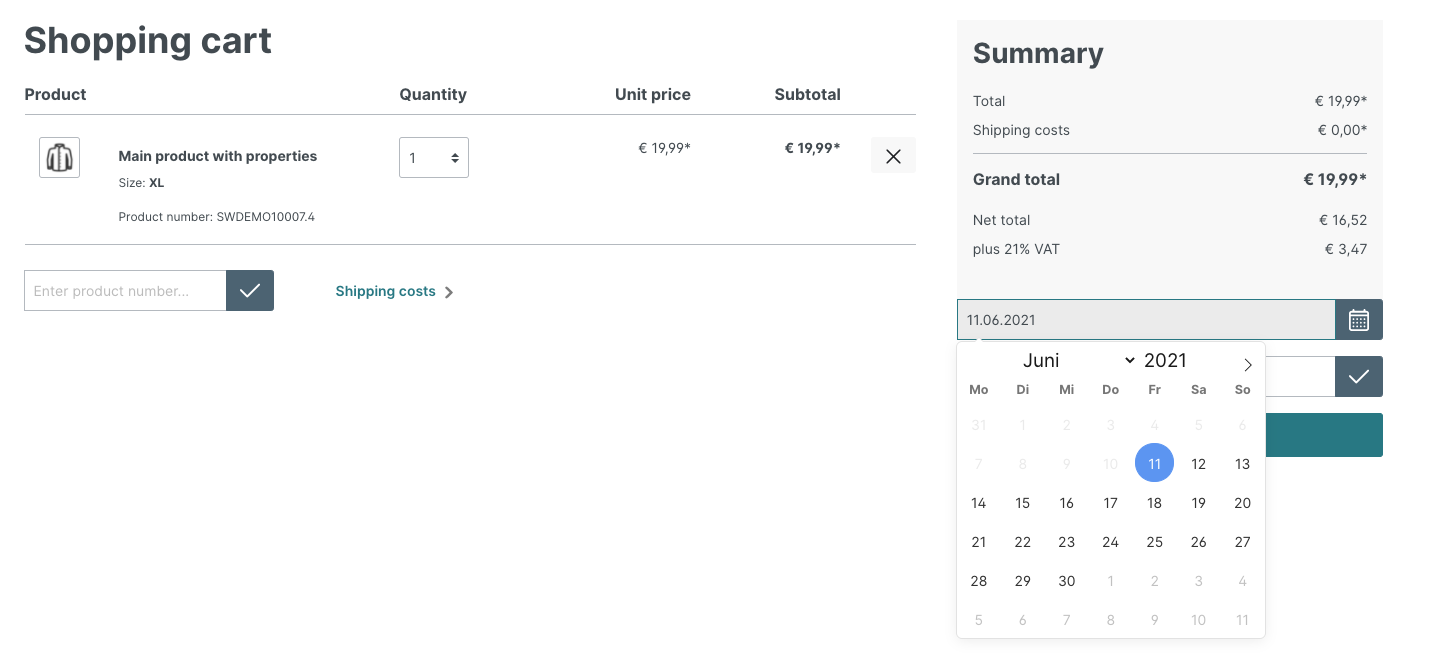This screenshot has width=1443, height=671.
Task: Click the calendar icon beside the date field
Action: pyautogui.click(x=1358, y=320)
